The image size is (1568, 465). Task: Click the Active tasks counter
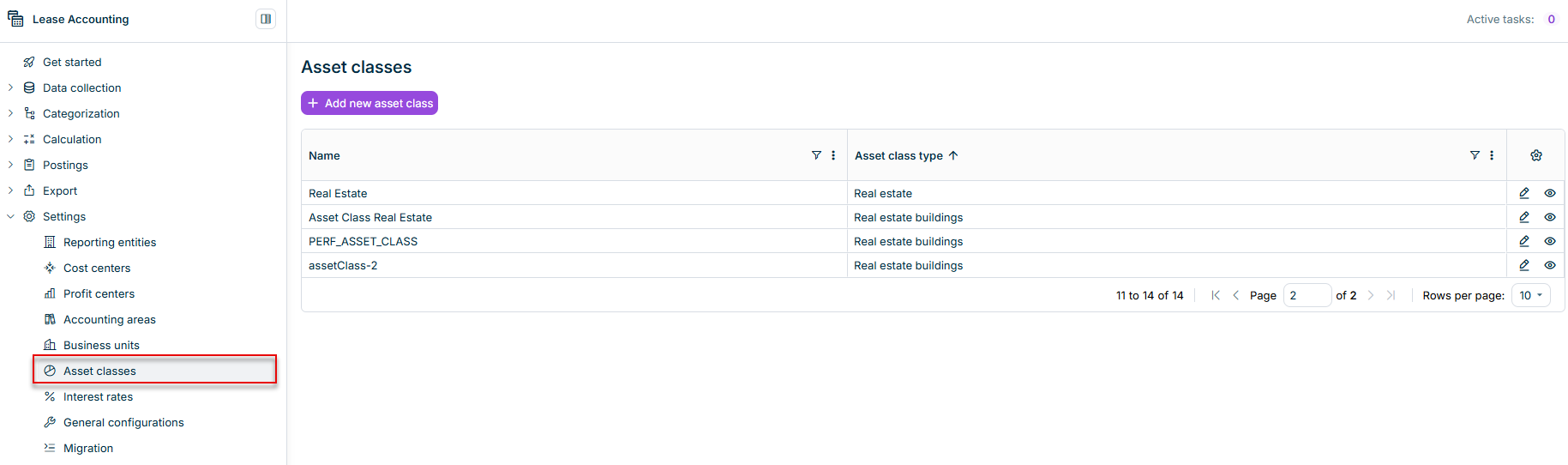[1551, 19]
